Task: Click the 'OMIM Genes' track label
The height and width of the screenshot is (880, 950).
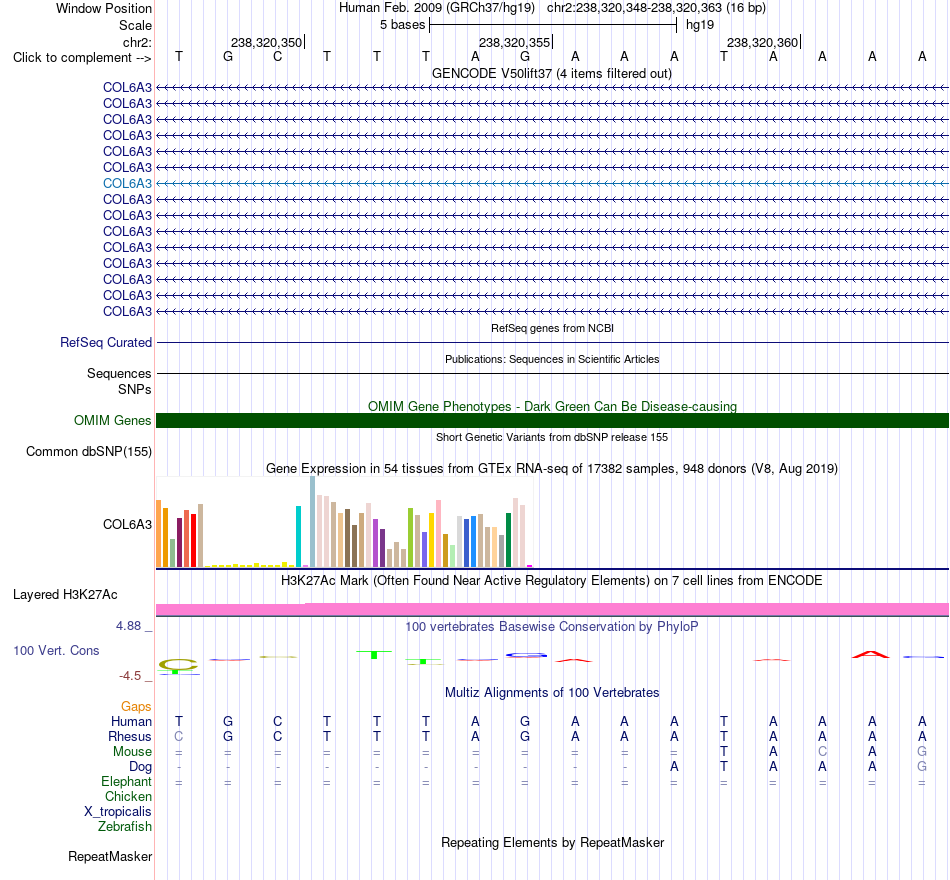Action: 112,421
